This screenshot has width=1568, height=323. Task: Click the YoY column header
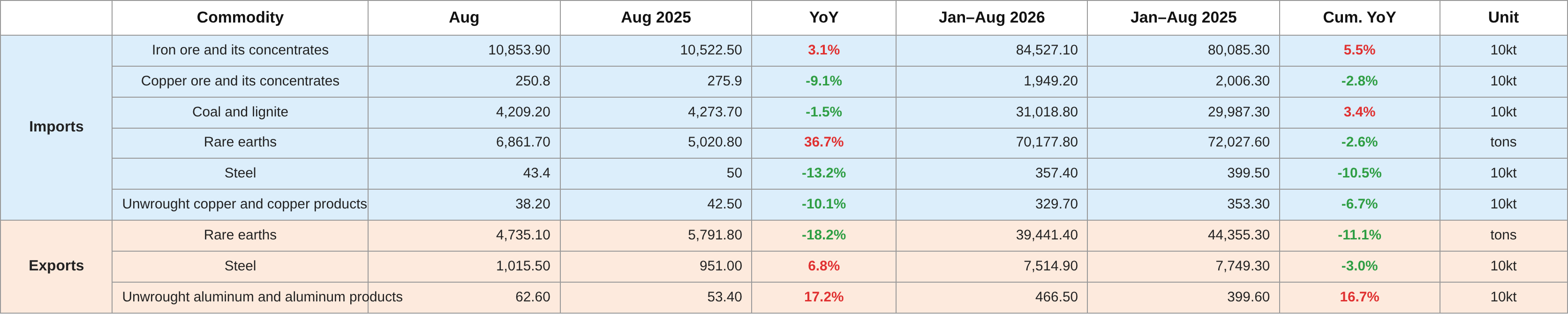point(823,18)
